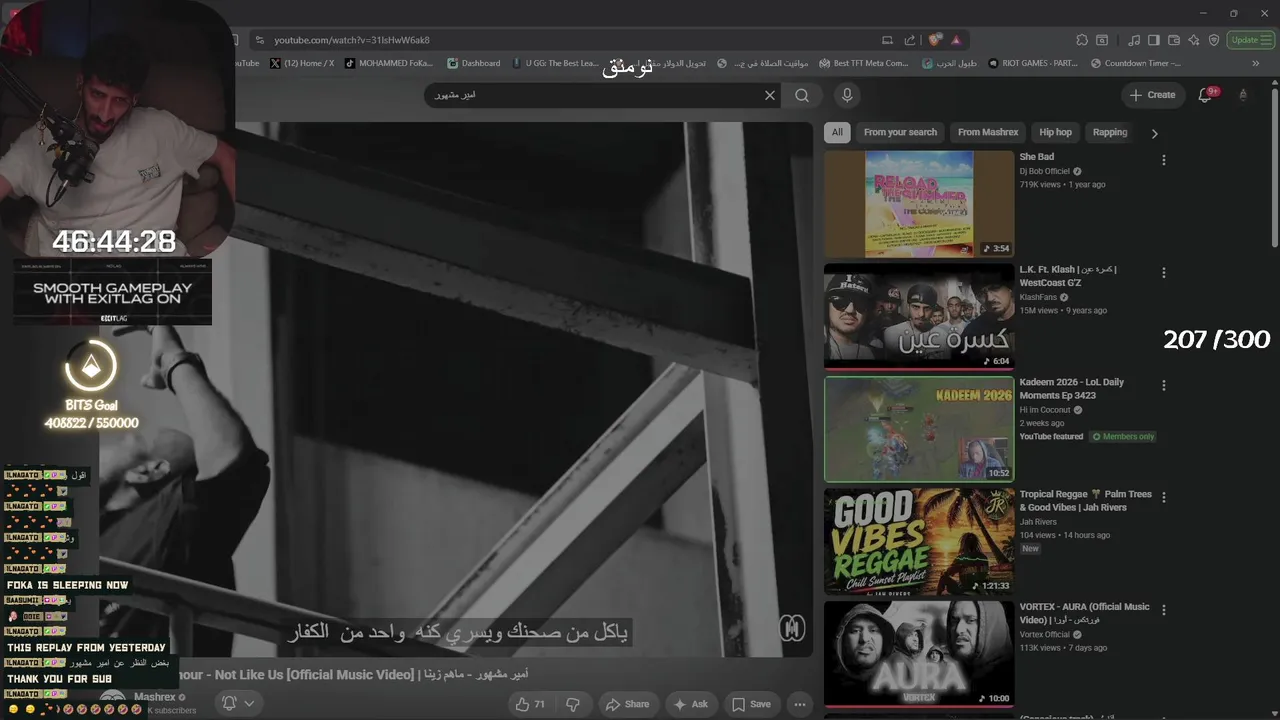Open the MOHAMMED FoKa TikTok bookmark
The width and height of the screenshot is (1280, 720).
390,63
